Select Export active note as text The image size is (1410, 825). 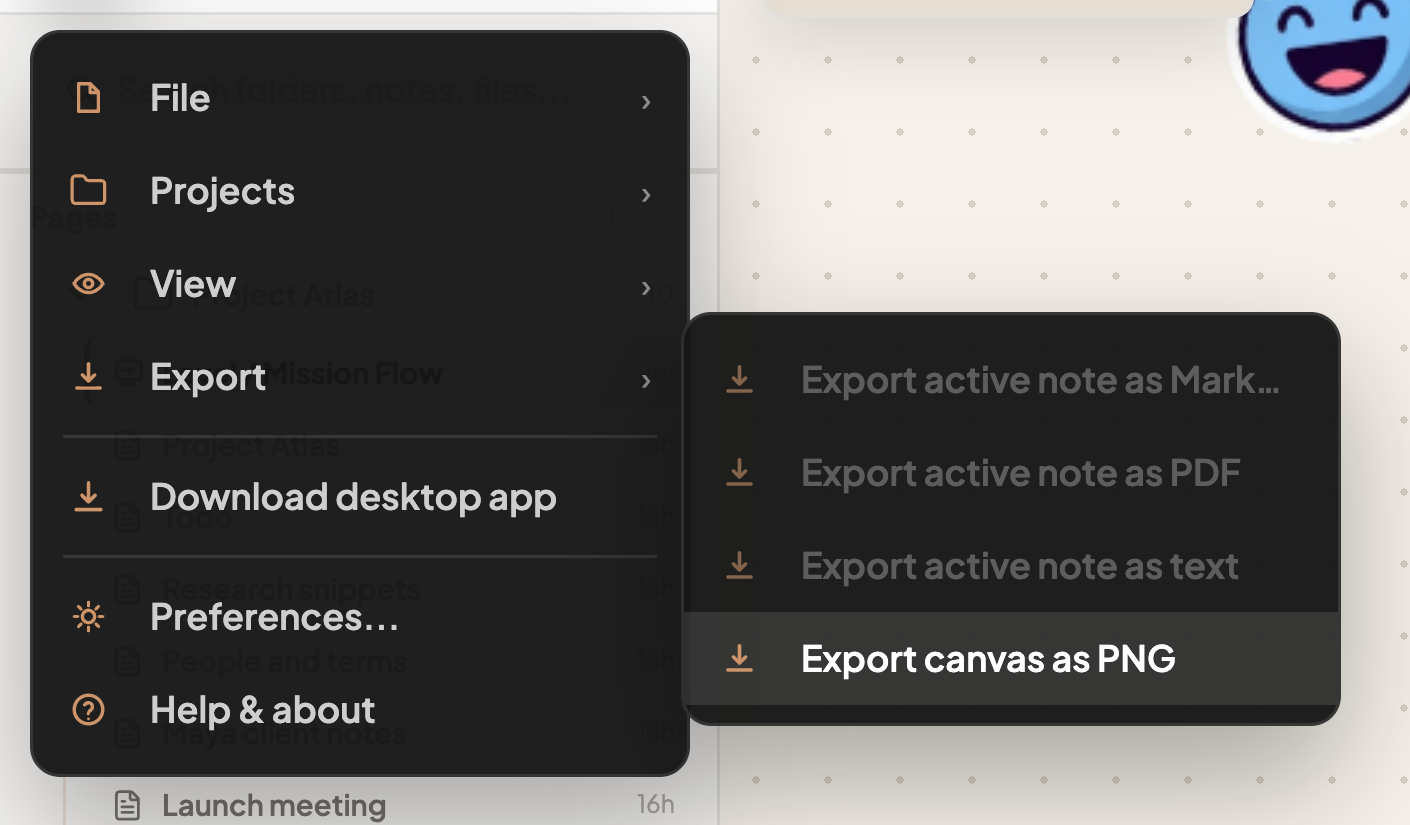(x=1011, y=566)
